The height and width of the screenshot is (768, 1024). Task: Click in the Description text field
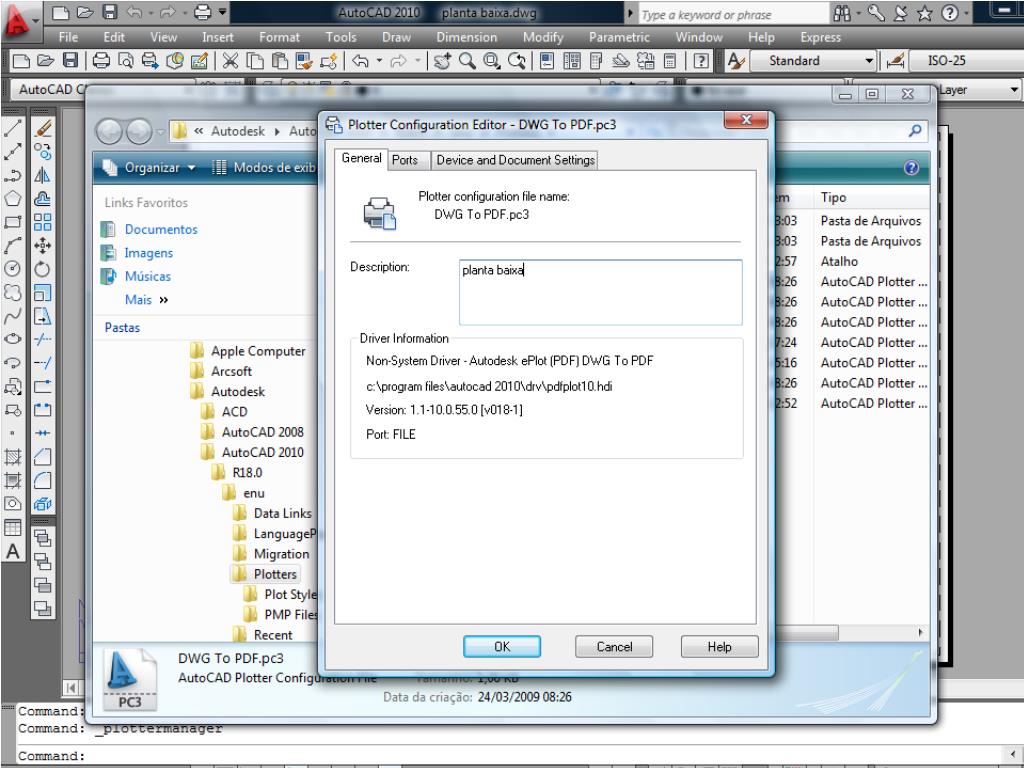(600, 292)
